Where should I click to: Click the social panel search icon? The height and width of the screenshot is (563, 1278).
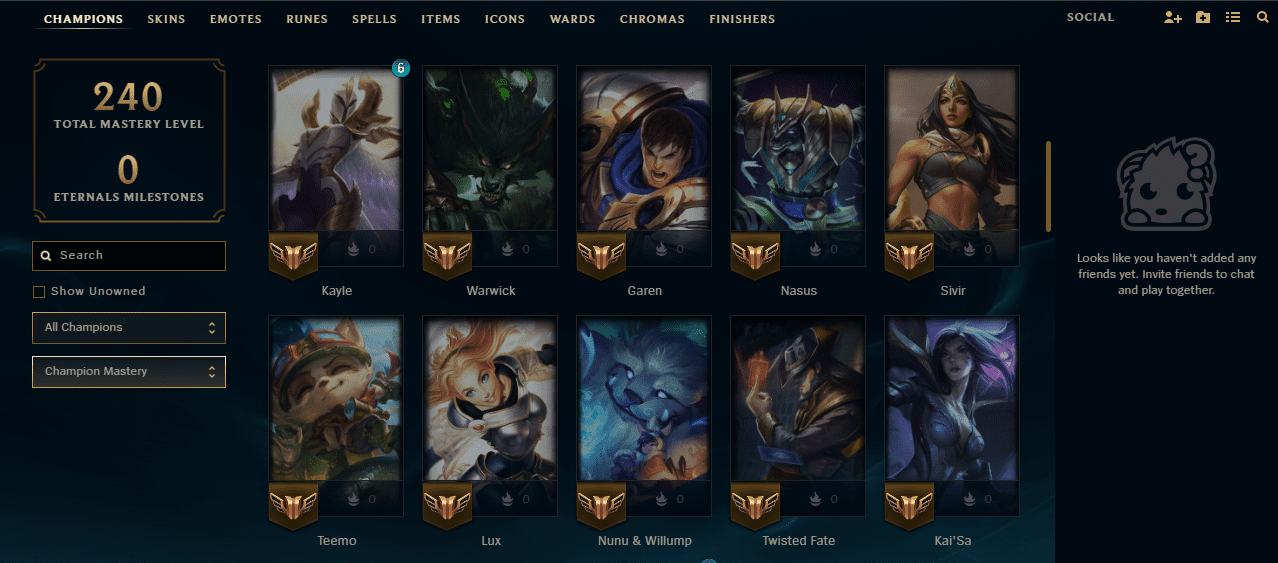coord(1263,17)
